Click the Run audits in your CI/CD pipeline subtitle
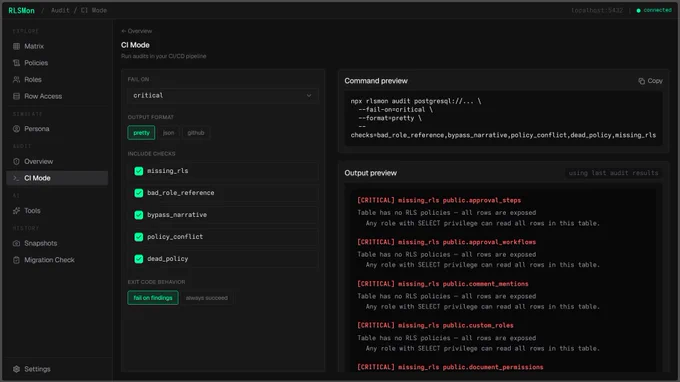Screen dimensions: 680x382 coord(163,56)
